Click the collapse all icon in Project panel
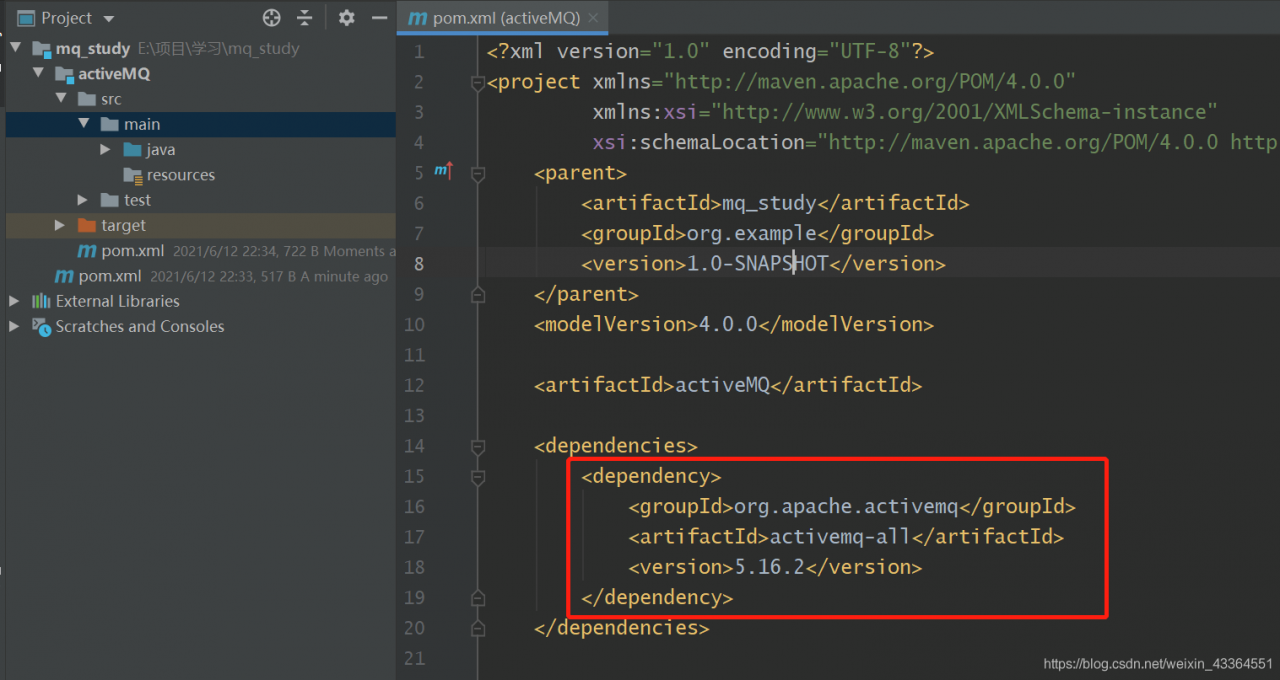Screen dimensions: 1280x680 point(305,18)
